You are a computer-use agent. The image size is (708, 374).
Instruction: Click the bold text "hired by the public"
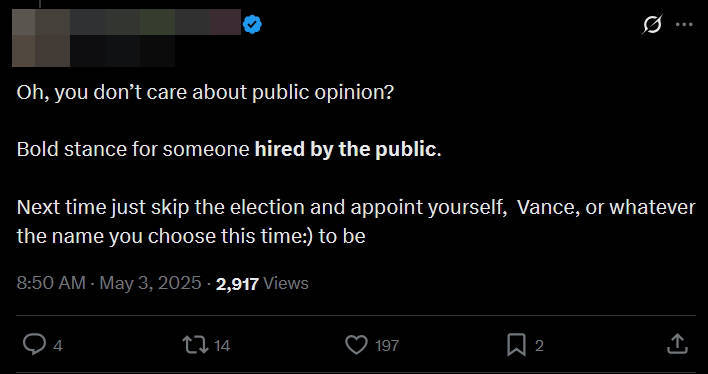[x=346, y=150]
